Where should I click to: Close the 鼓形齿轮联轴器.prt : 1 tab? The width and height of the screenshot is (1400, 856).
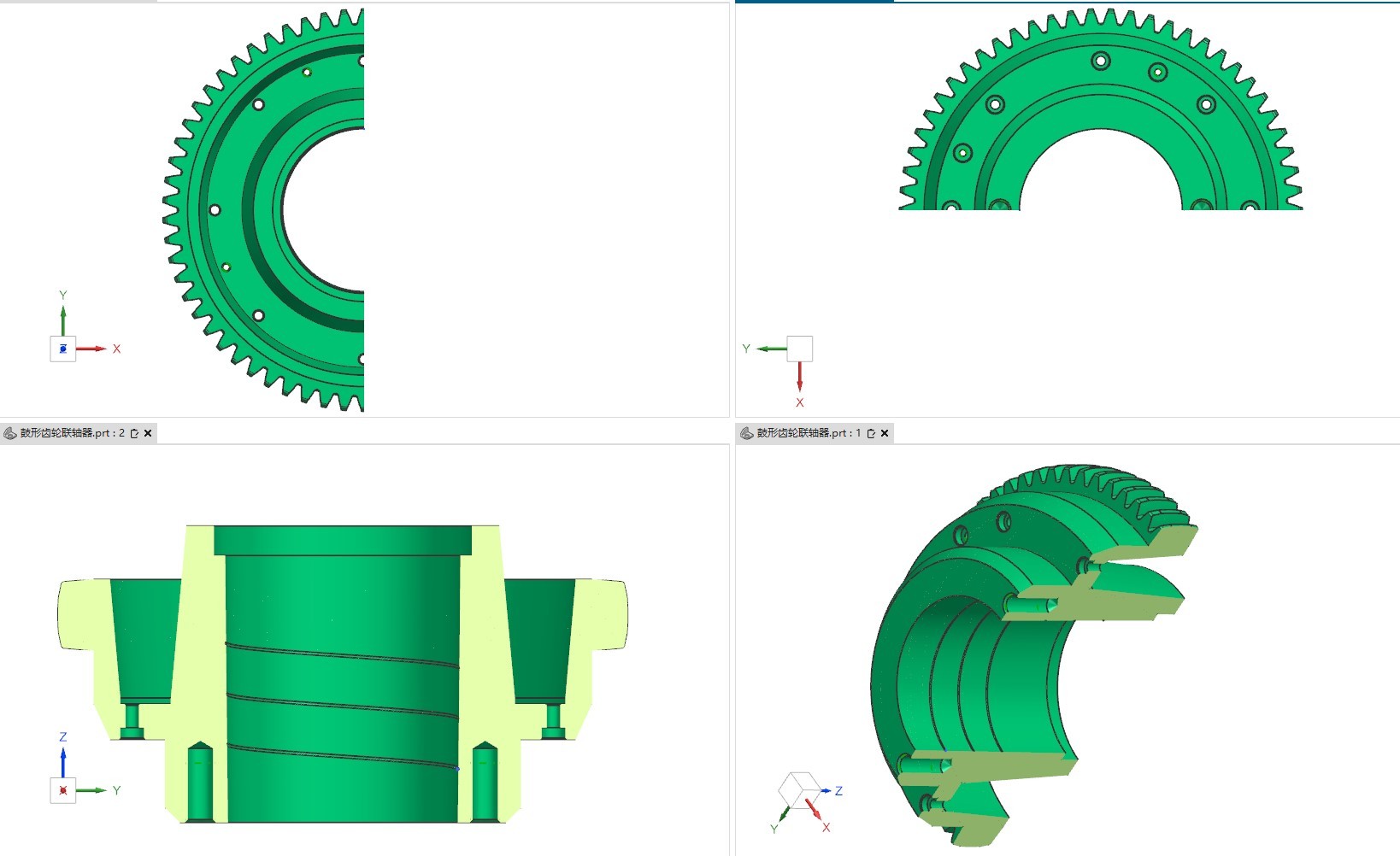coord(885,433)
